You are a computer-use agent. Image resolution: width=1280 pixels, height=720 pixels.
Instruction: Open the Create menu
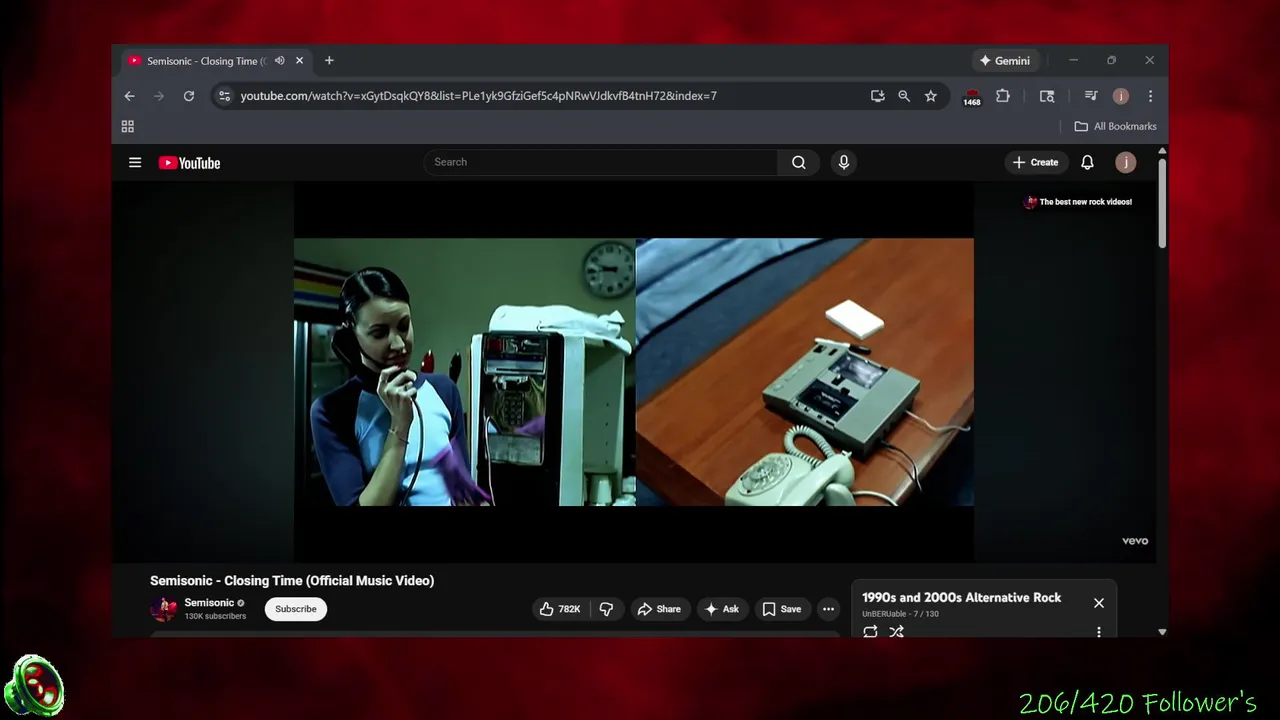tap(1035, 162)
